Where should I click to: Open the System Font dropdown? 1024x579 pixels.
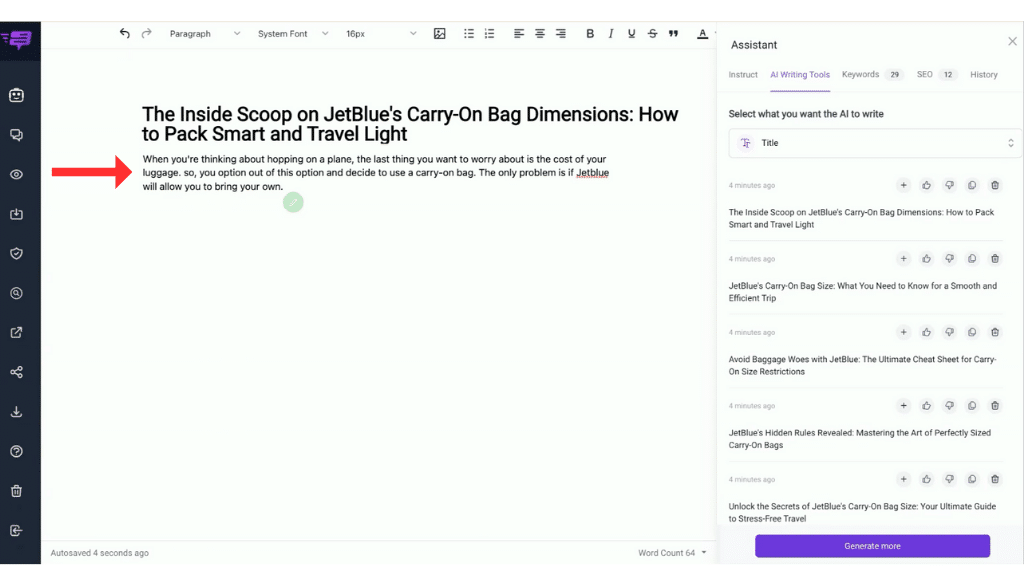[x=293, y=34]
